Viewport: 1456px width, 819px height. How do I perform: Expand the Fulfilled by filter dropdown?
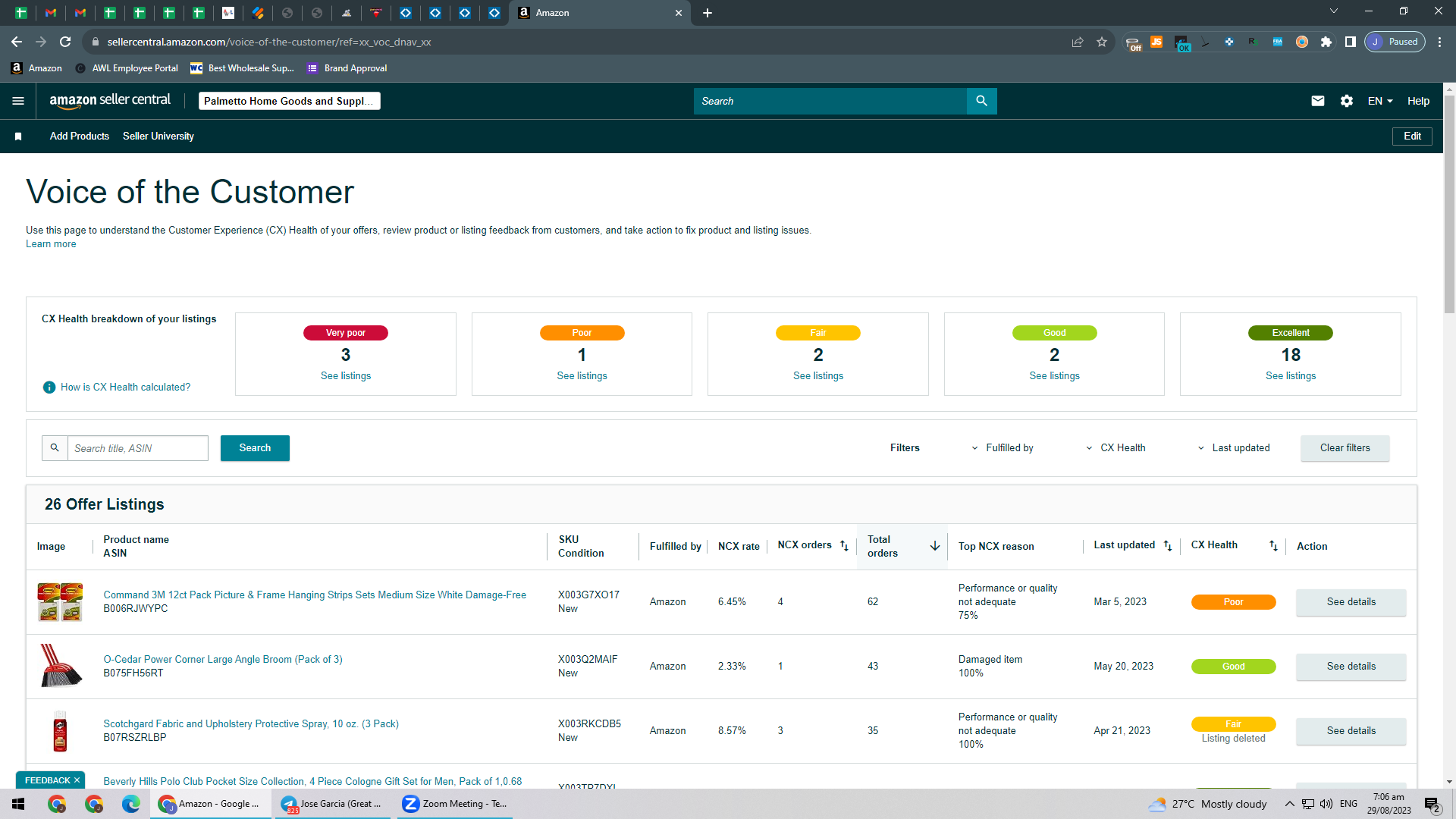point(1002,448)
